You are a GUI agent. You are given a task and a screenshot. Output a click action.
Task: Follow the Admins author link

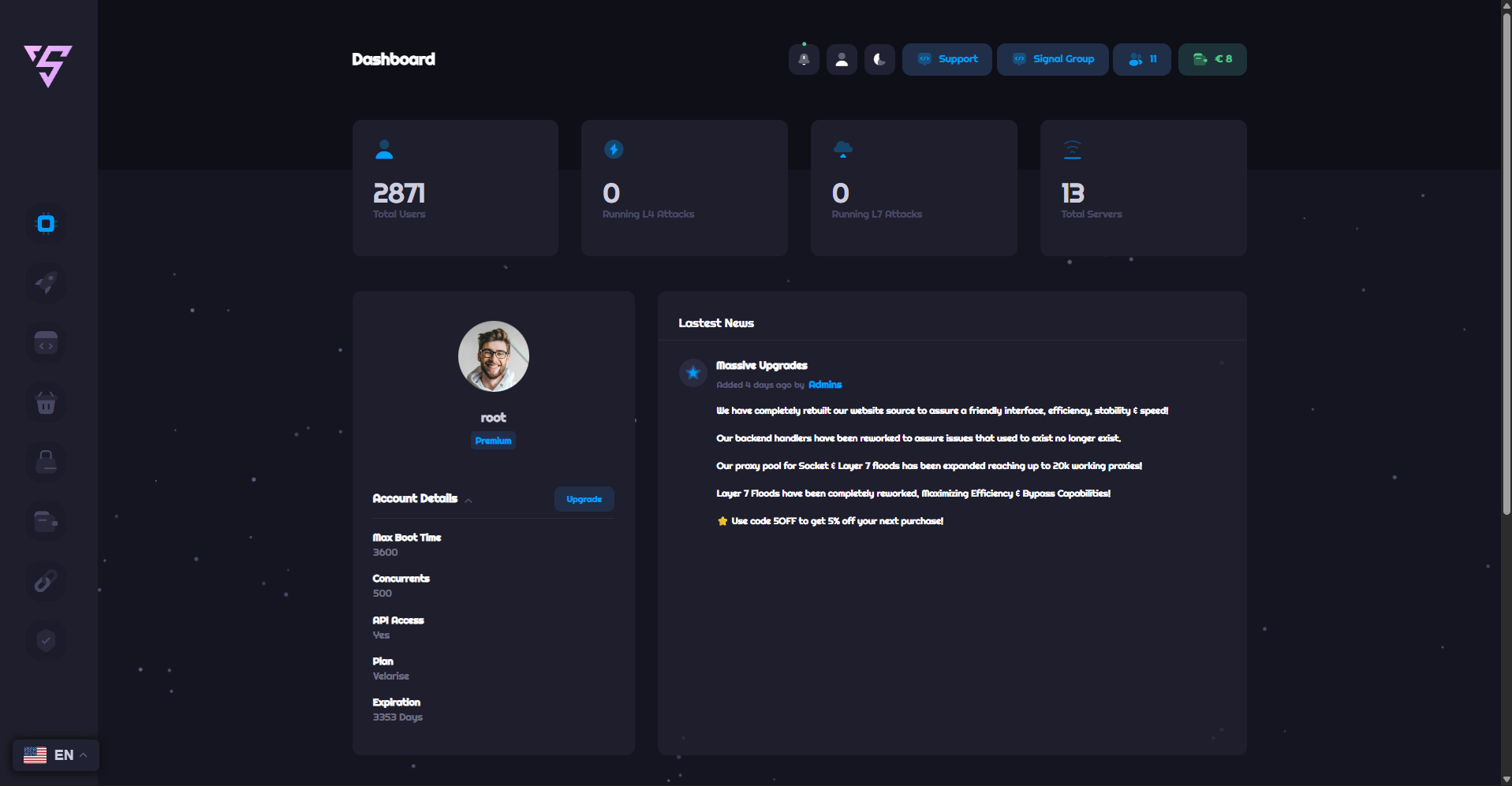coord(825,385)
